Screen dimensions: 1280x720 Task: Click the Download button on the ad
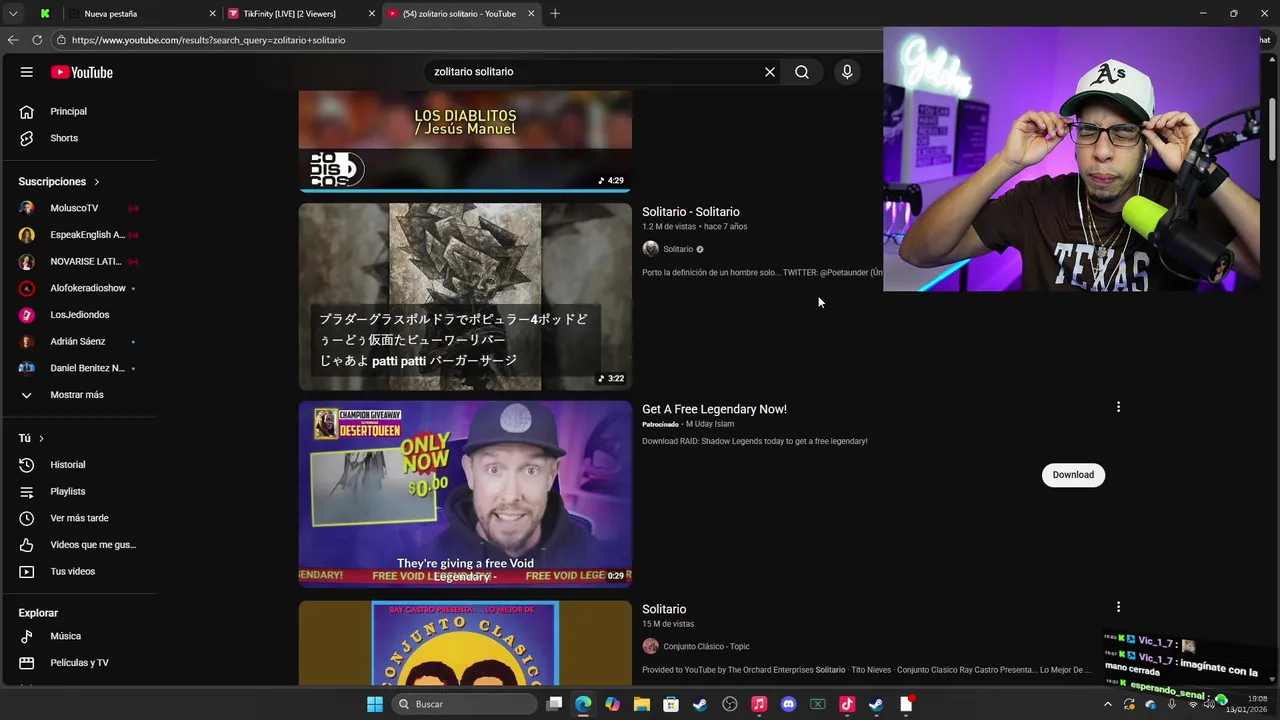click(x=1073, y=475)
